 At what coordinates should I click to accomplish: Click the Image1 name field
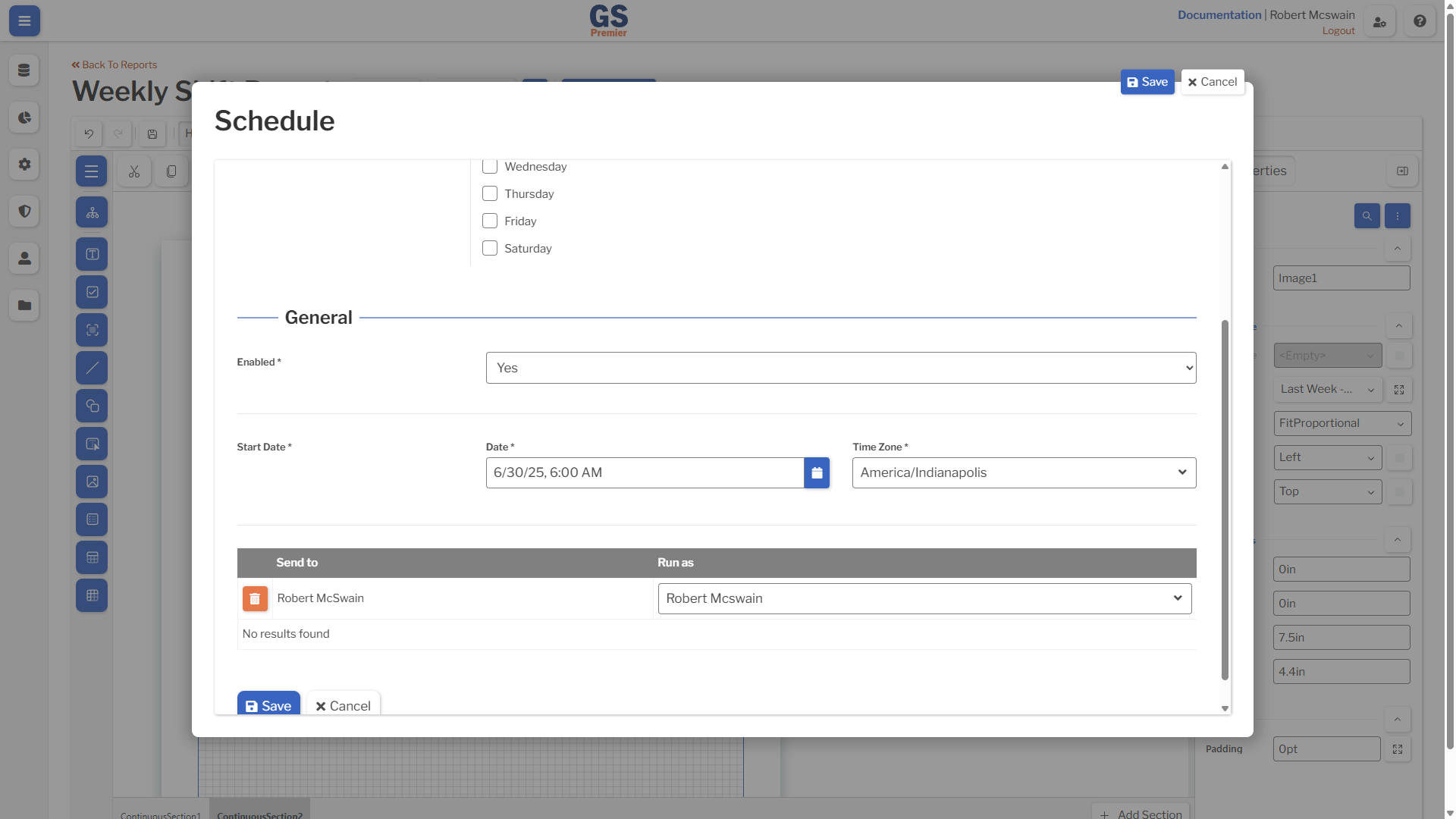pos(1341,278)
